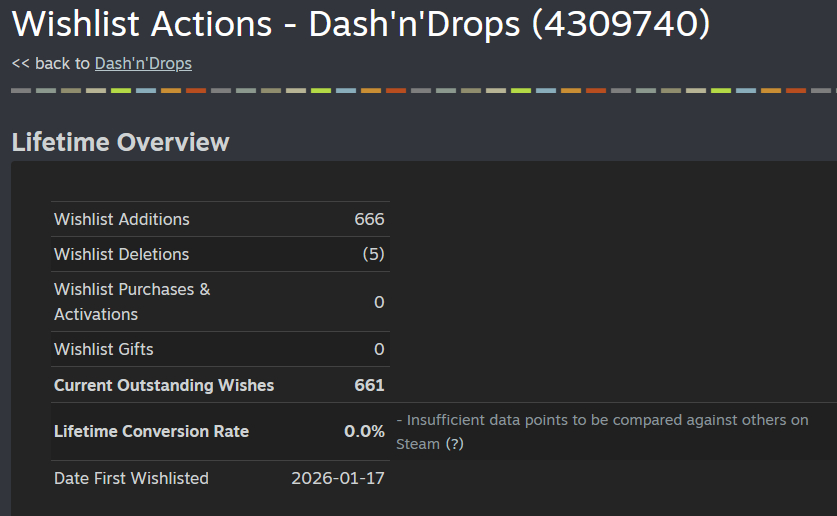Image resolution: width=837 pixels, height=516 pixels.
Task: Select the Wishlist Deletions label
Action: pos(121,254)
